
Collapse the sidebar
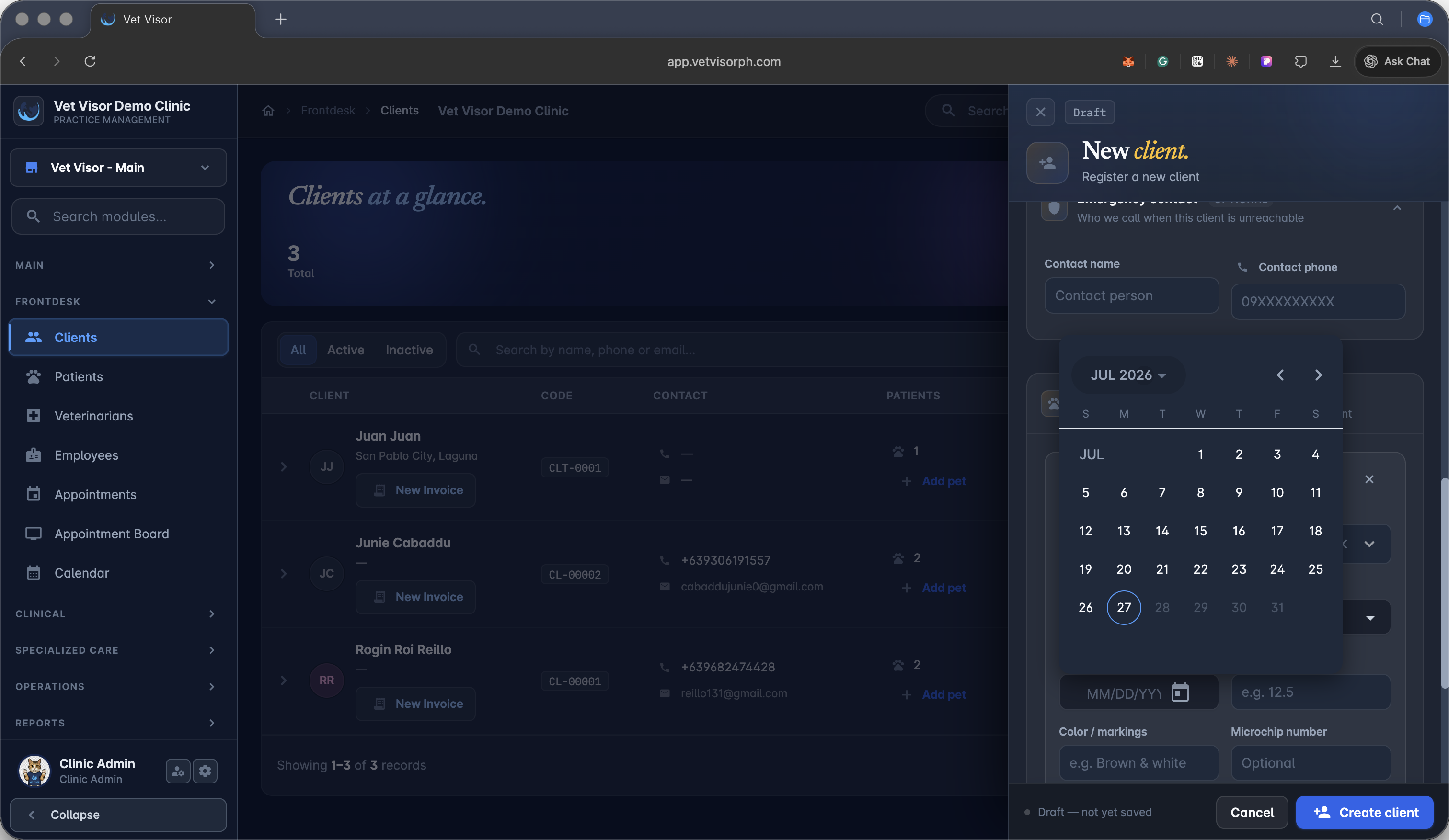[x=118, y=815]
